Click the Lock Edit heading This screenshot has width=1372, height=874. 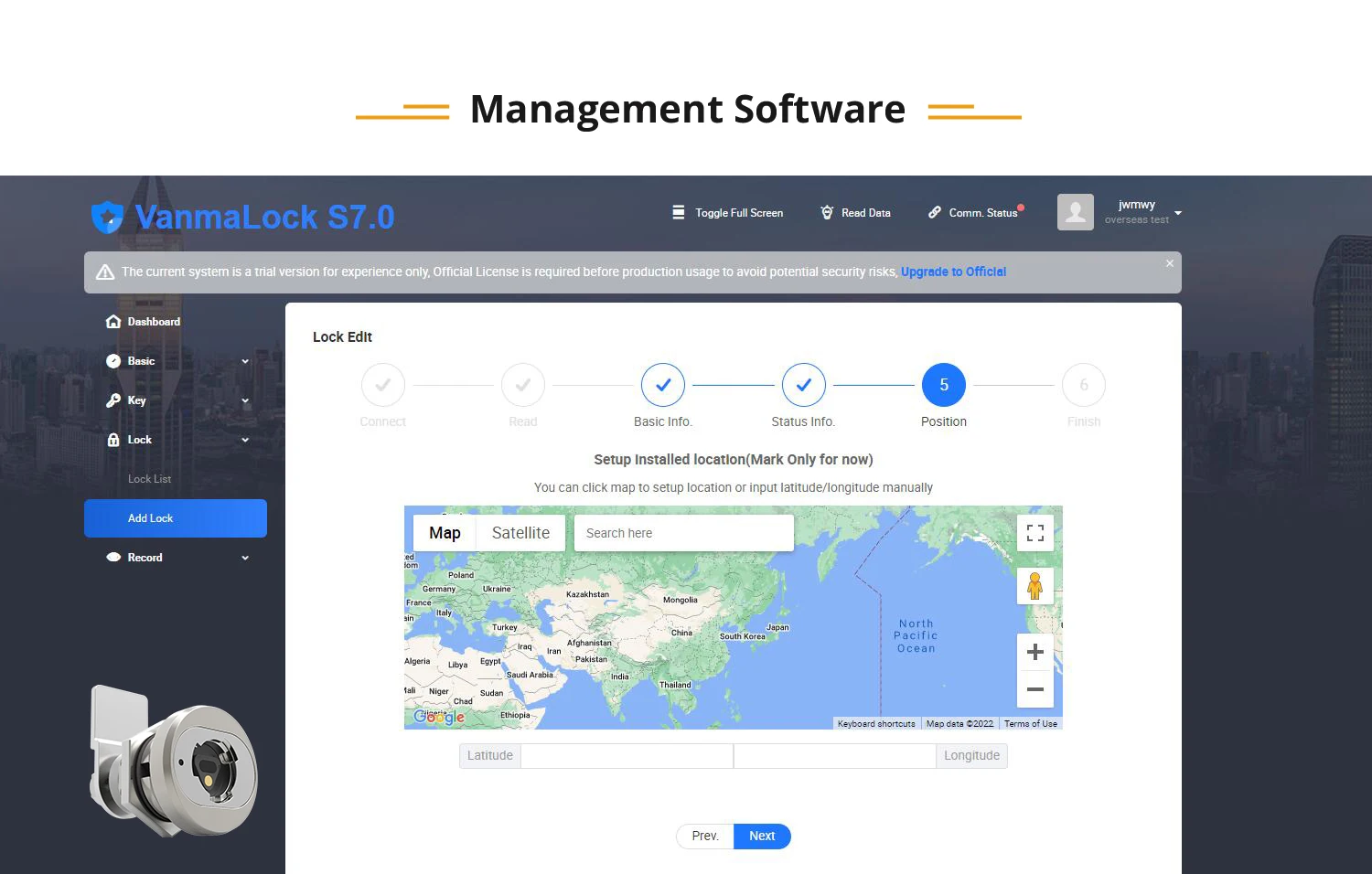(x=342, y=337)
